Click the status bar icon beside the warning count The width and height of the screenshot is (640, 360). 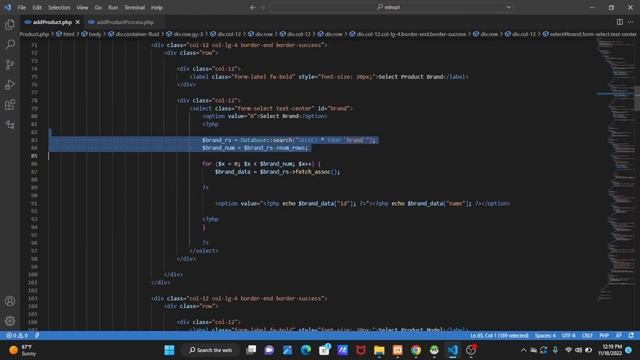click(x=37, y=336)
